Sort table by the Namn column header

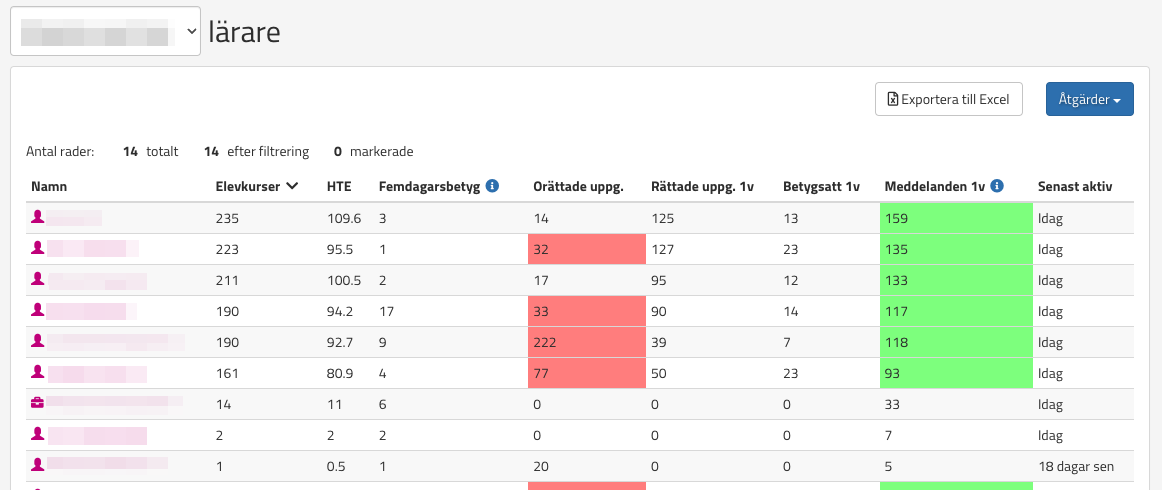pos(49,187)
